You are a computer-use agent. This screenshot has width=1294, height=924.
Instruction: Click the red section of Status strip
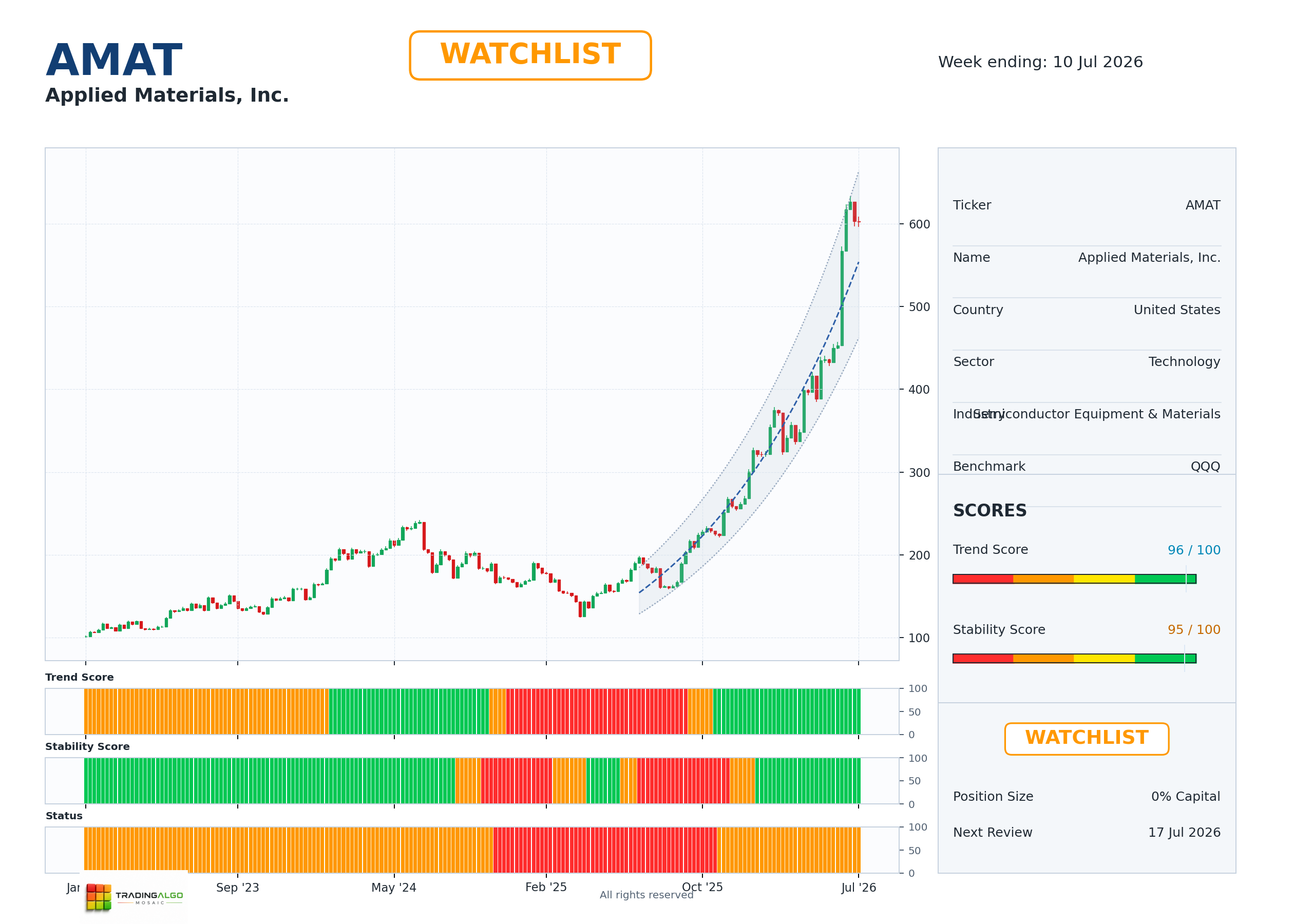[605, 850]
